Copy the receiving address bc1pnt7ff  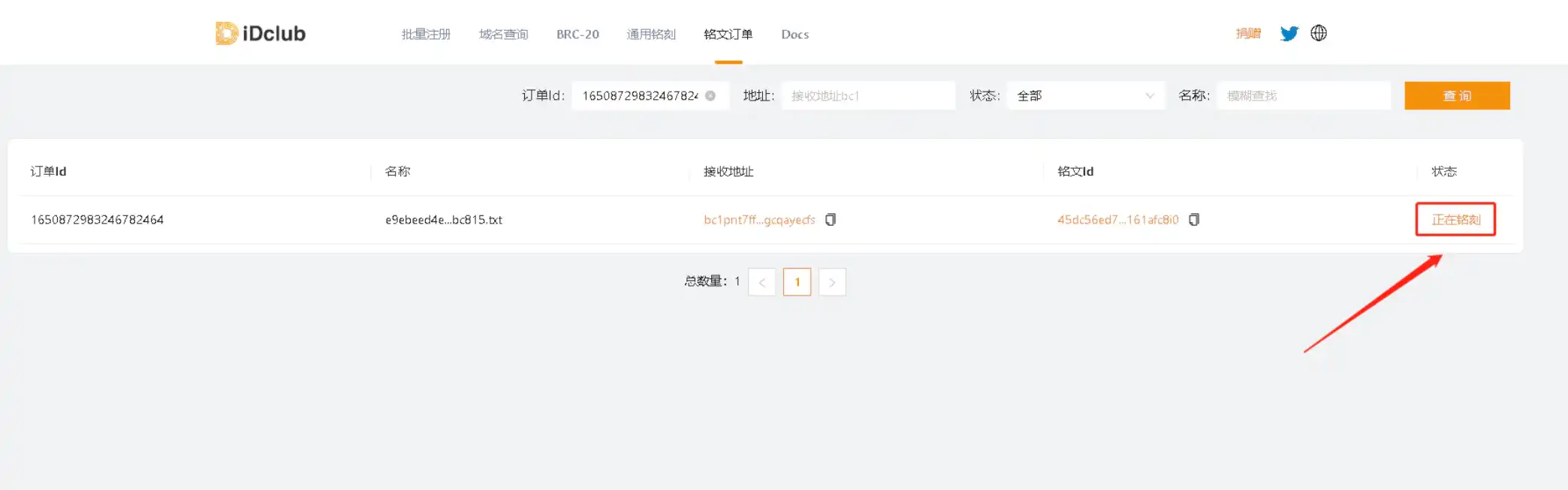(x=831, y=220)
